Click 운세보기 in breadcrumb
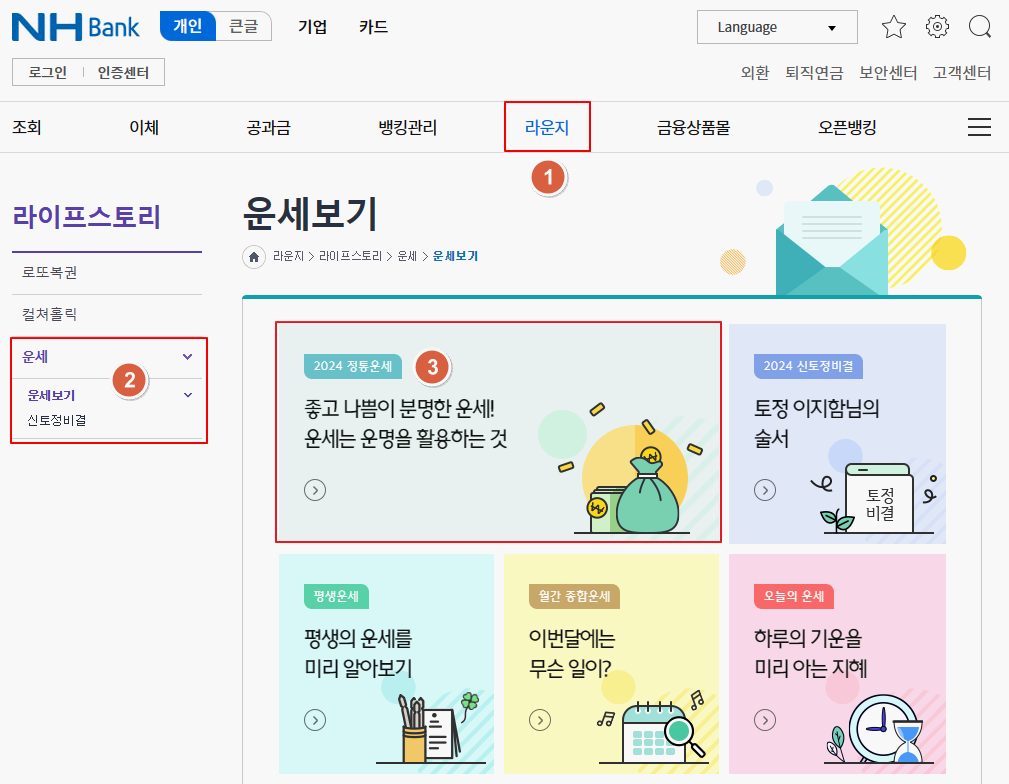 [455, 256]
